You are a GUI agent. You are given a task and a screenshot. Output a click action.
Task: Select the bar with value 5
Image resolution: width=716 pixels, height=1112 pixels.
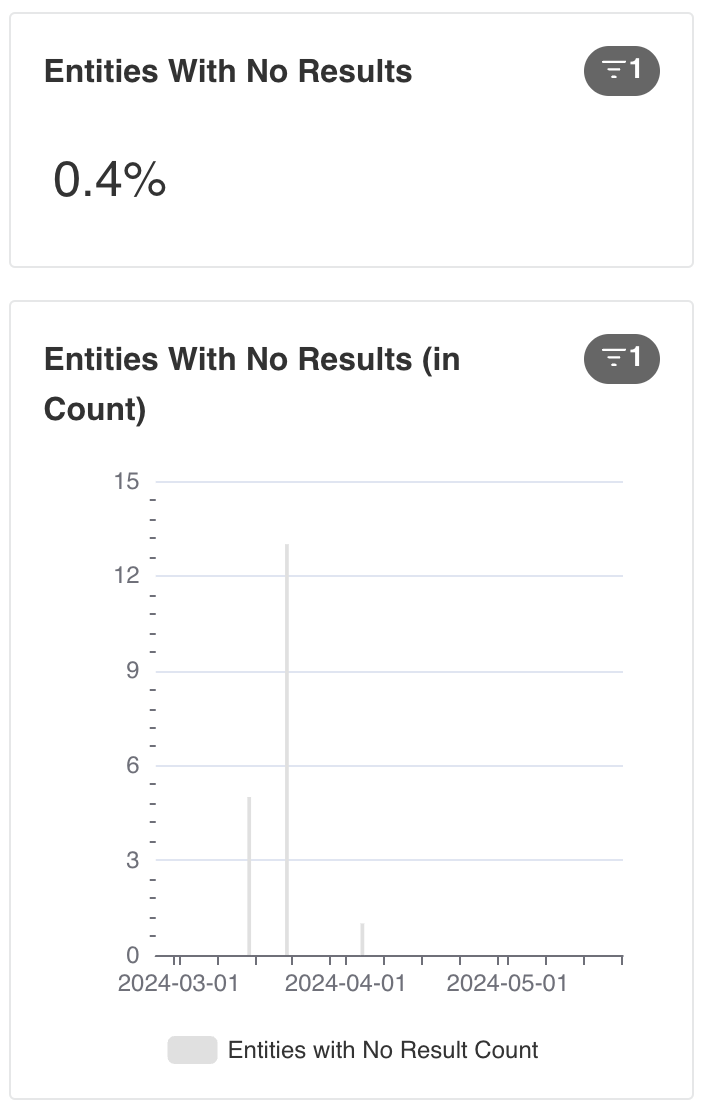pos(250,876)
